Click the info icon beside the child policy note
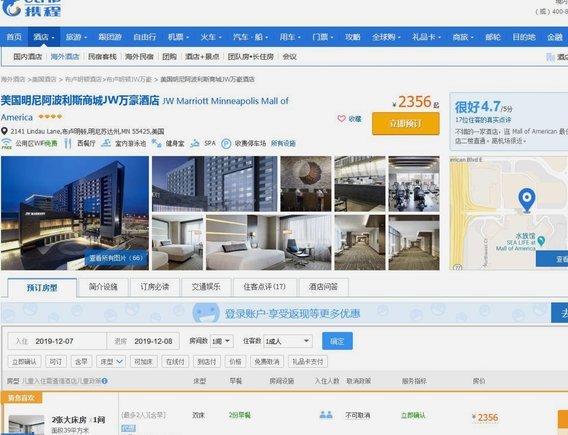This screenshot has width=568, height=435. (x=104, y=381)
